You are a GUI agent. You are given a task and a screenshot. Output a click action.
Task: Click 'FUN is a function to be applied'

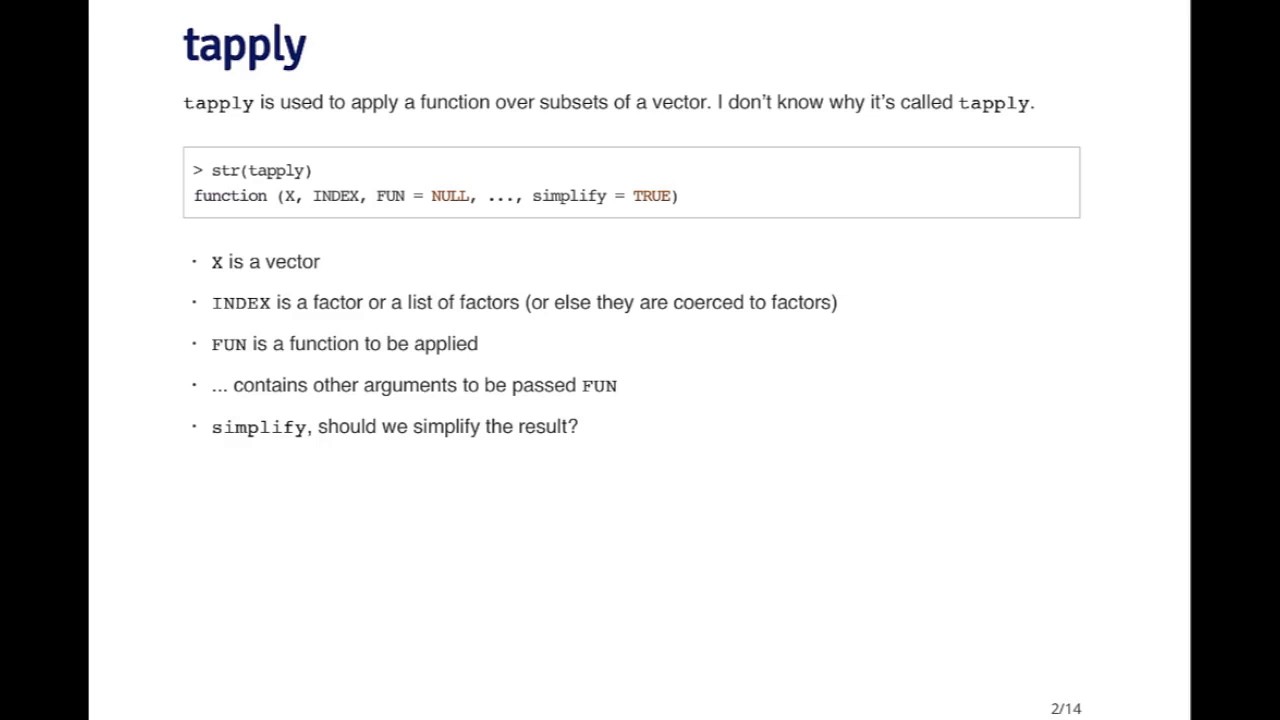tap(345, 344)
